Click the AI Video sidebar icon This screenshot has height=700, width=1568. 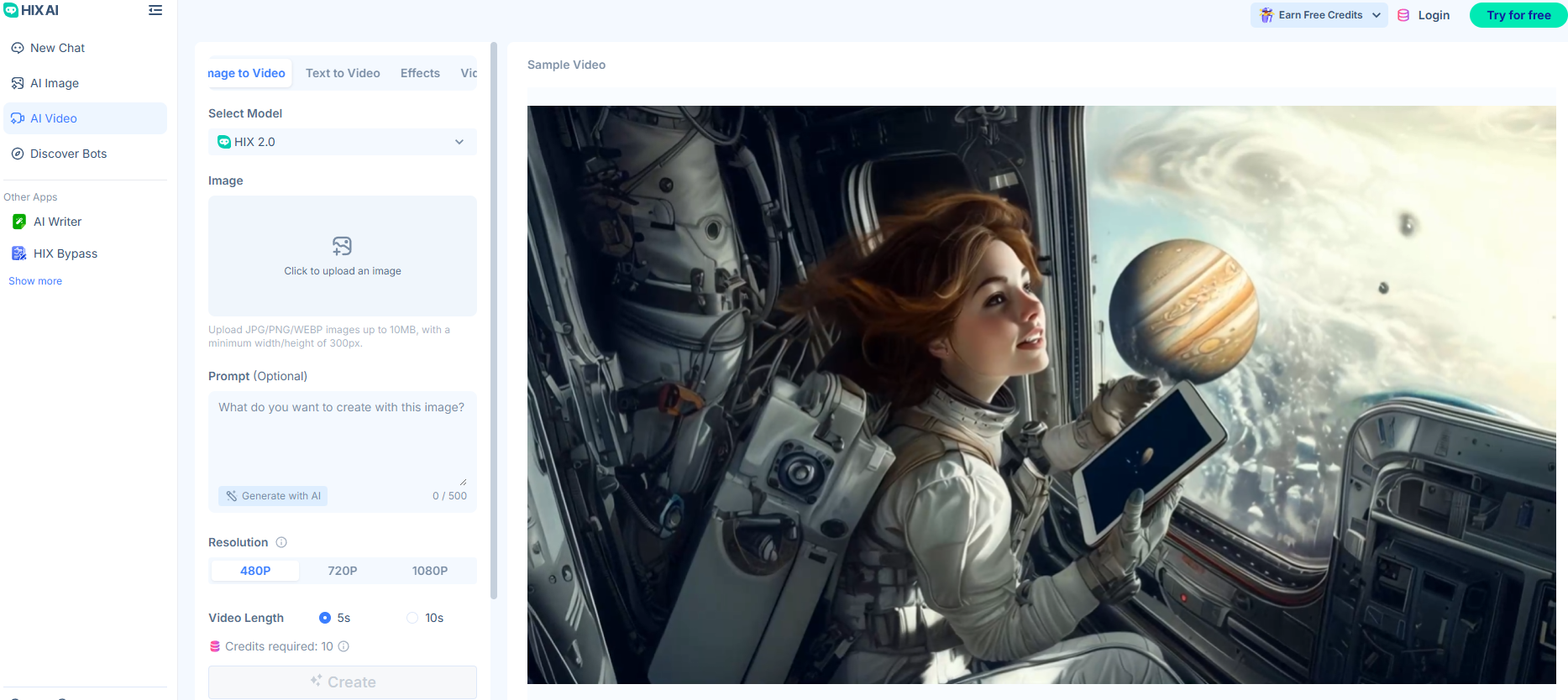18,118
